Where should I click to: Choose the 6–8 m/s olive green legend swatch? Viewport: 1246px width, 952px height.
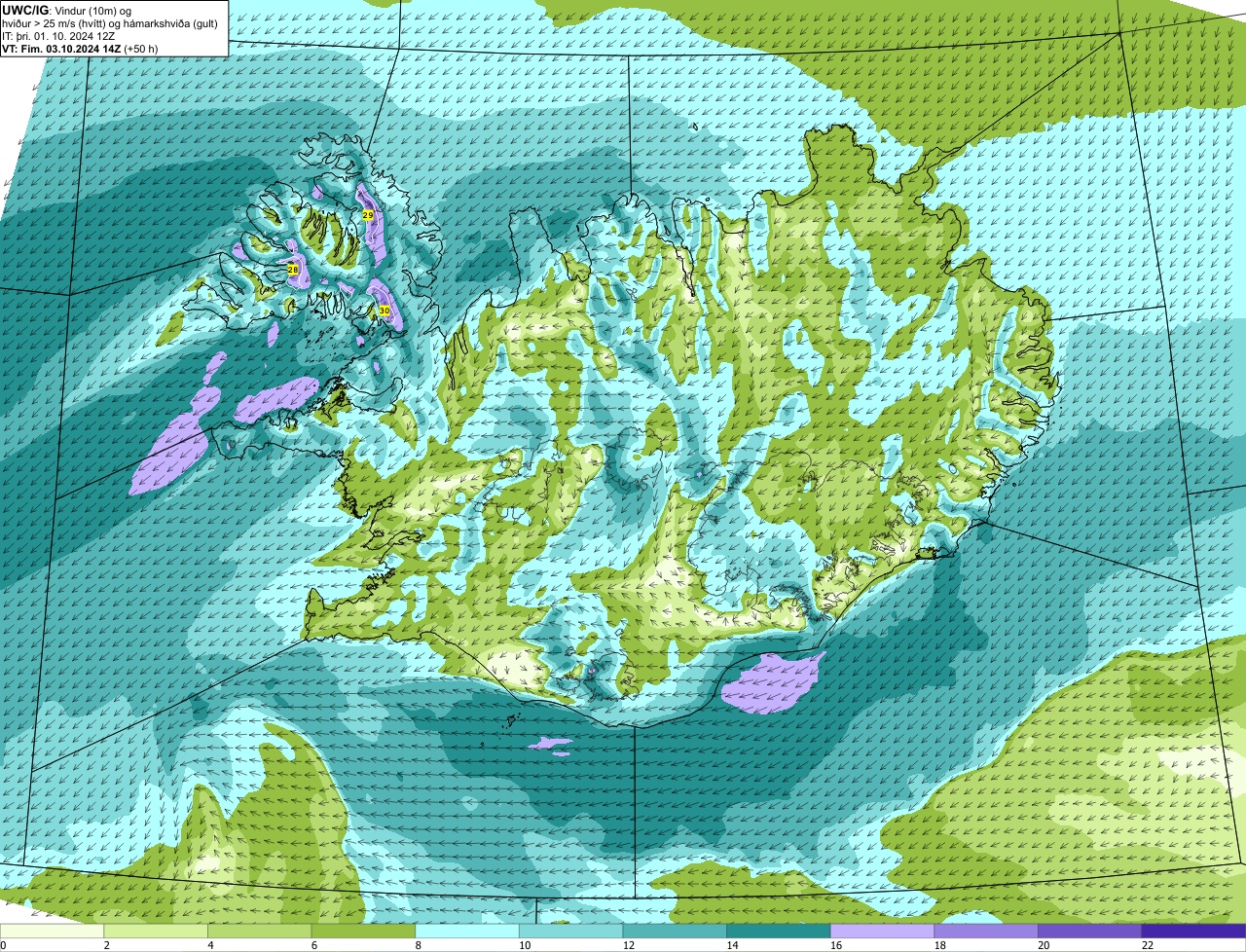363,931
